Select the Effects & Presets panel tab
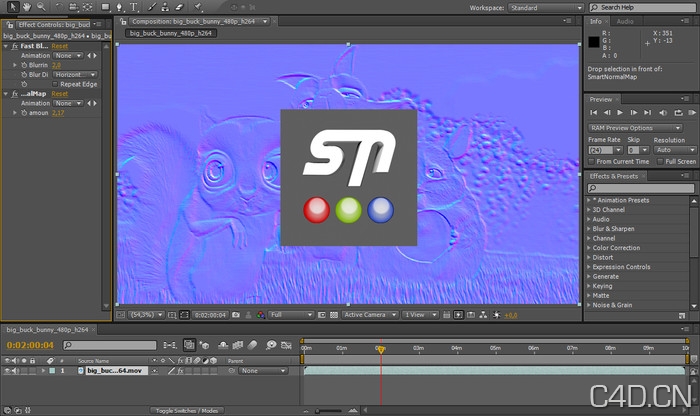 click(x=613, y=176)
